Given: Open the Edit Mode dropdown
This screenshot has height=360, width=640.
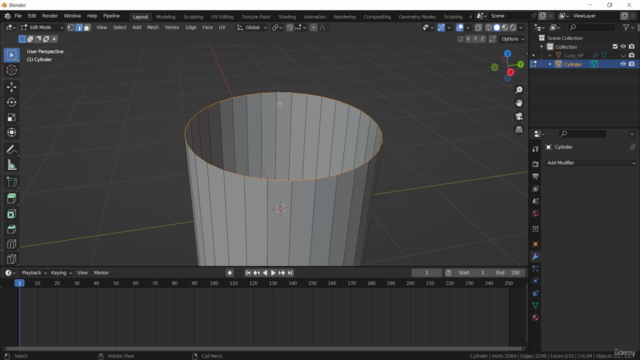Looking at the screenshot, I should [x=42, y=27].
